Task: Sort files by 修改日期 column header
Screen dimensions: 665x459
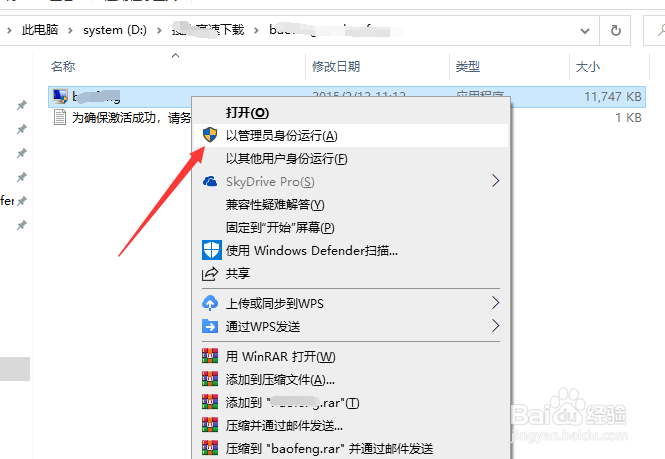Action: [x=335, y=67]
